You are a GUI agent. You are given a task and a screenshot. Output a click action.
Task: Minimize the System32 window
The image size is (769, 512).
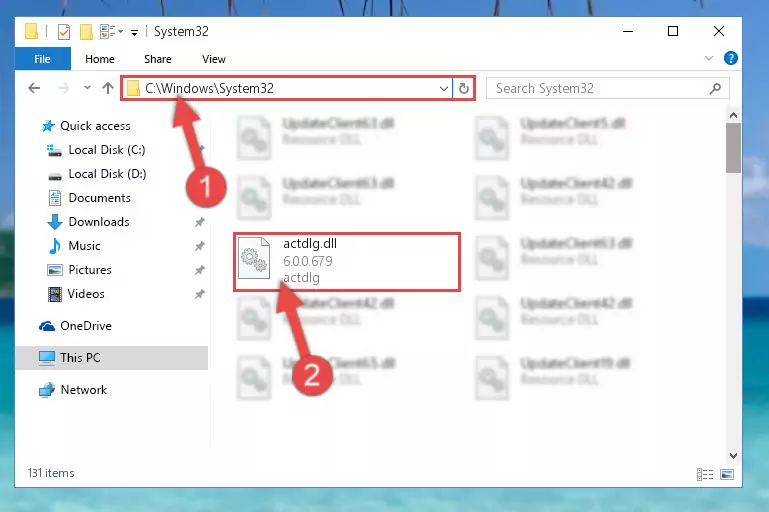(x=628, y=31)
